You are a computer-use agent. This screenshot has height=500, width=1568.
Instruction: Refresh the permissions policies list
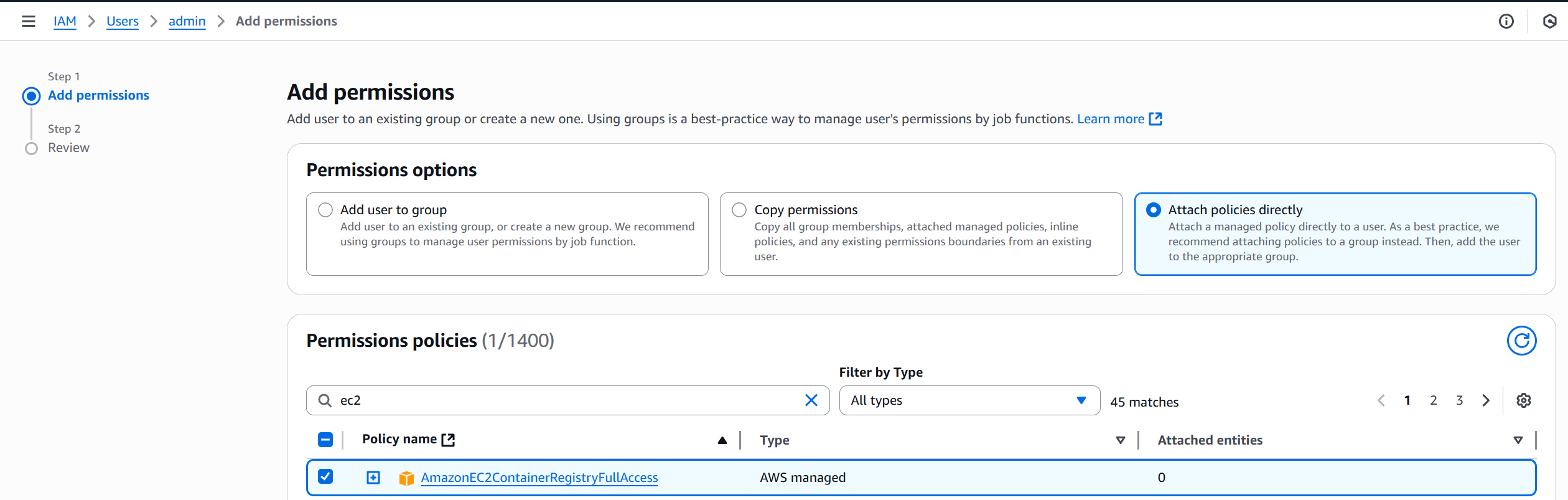pyautogui.click(x=1521, y=341)
